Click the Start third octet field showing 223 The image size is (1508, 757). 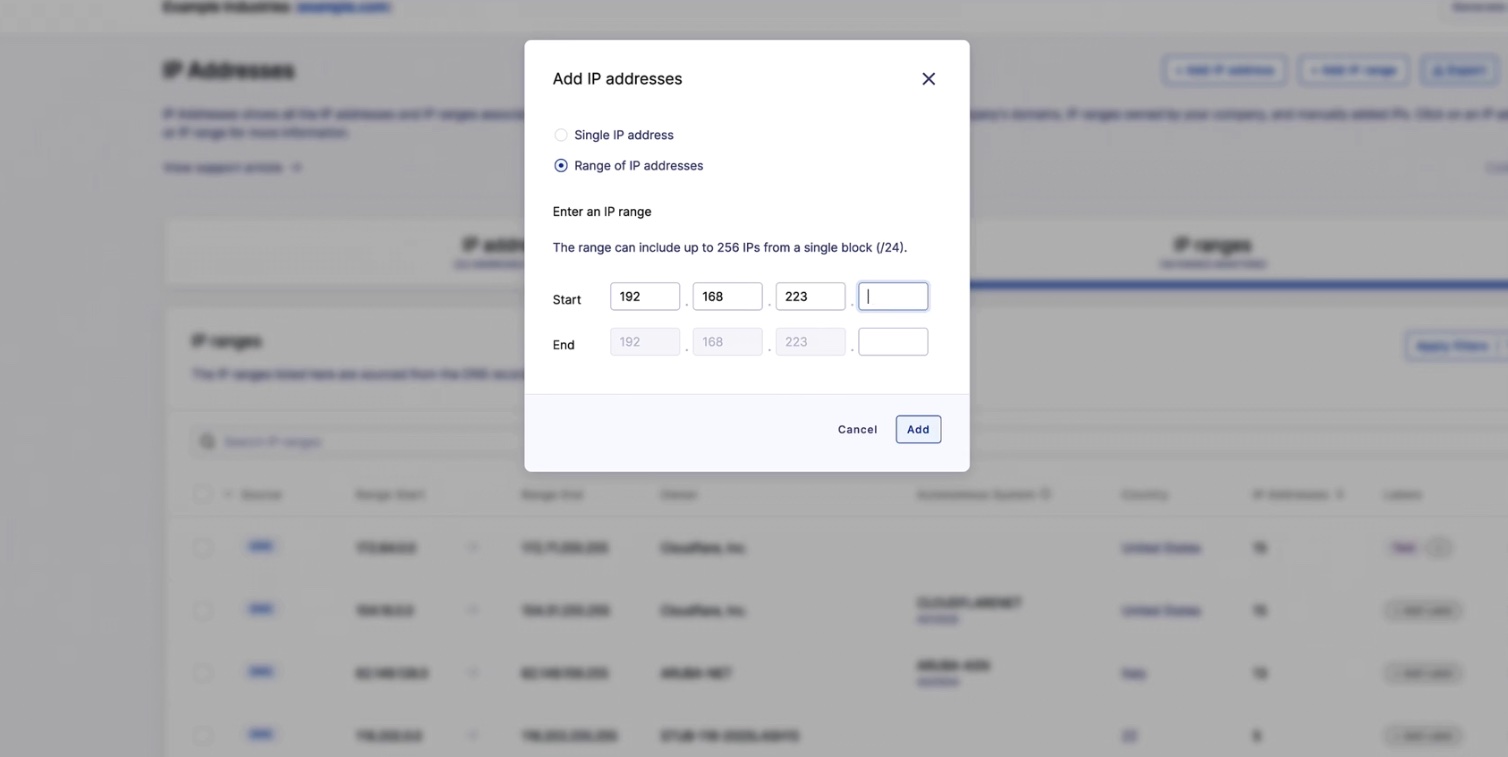click(x=810, y=296)
